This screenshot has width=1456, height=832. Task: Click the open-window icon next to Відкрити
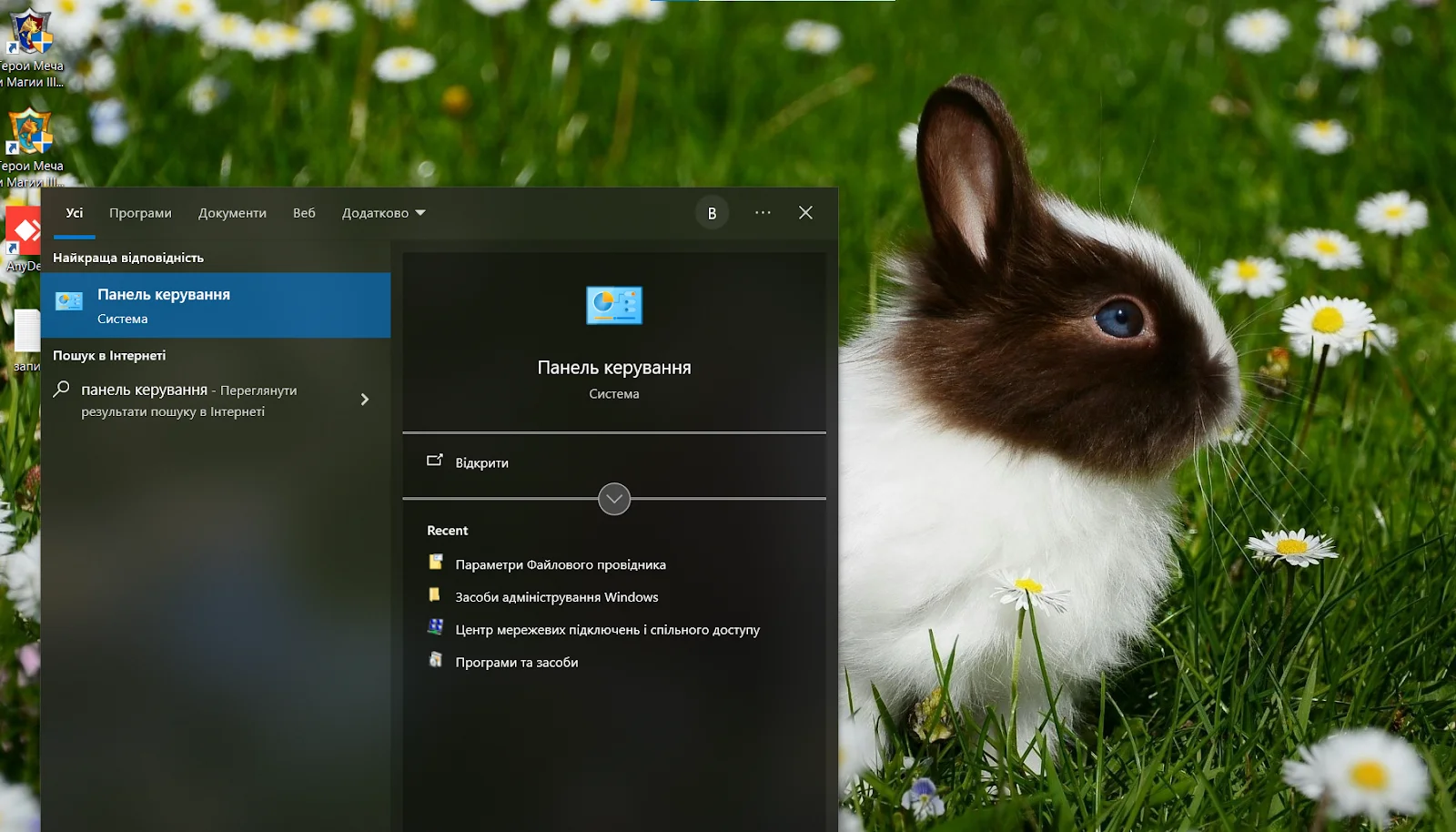click(x=435, y=461)
